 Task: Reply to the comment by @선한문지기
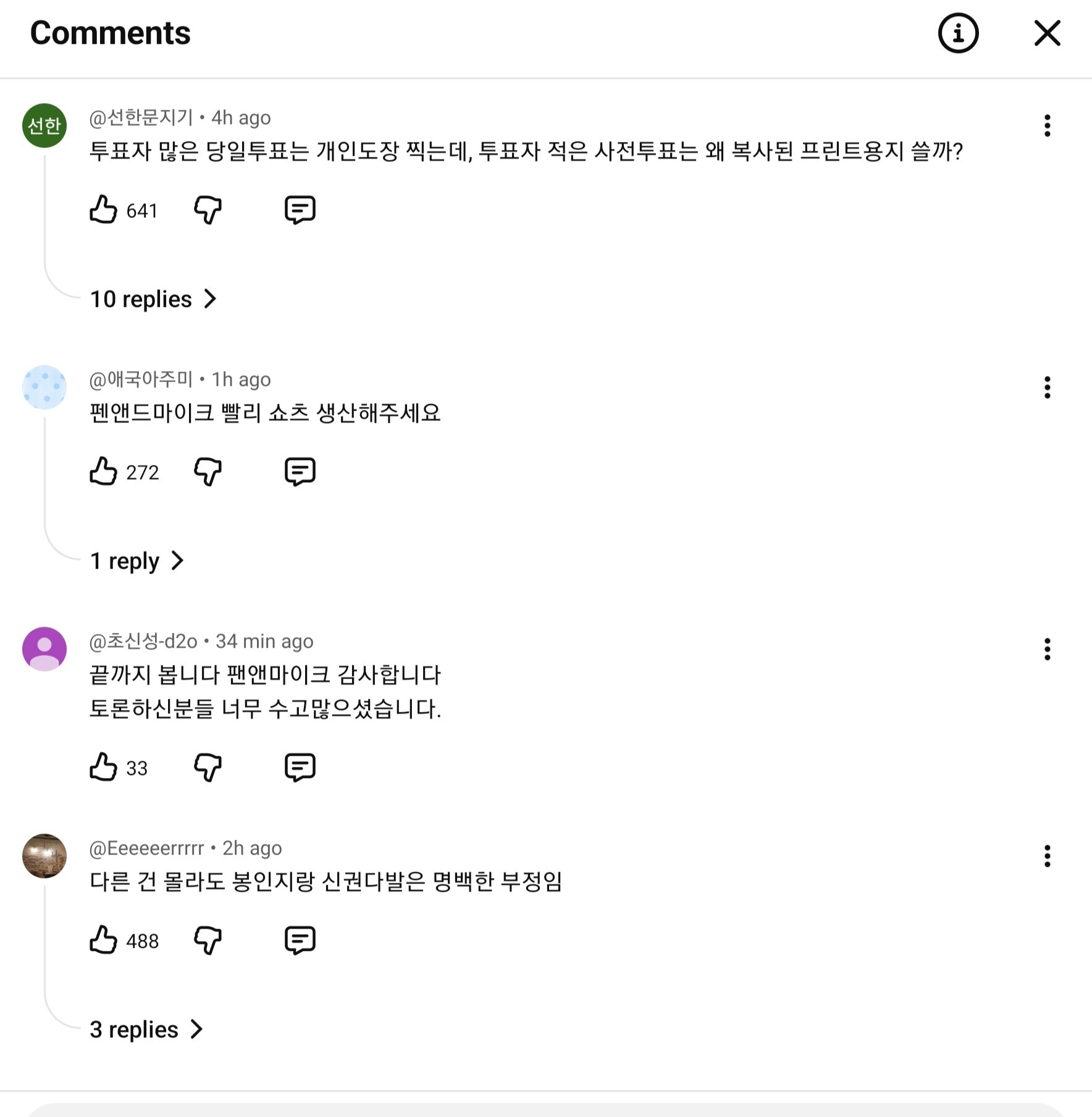300,210
